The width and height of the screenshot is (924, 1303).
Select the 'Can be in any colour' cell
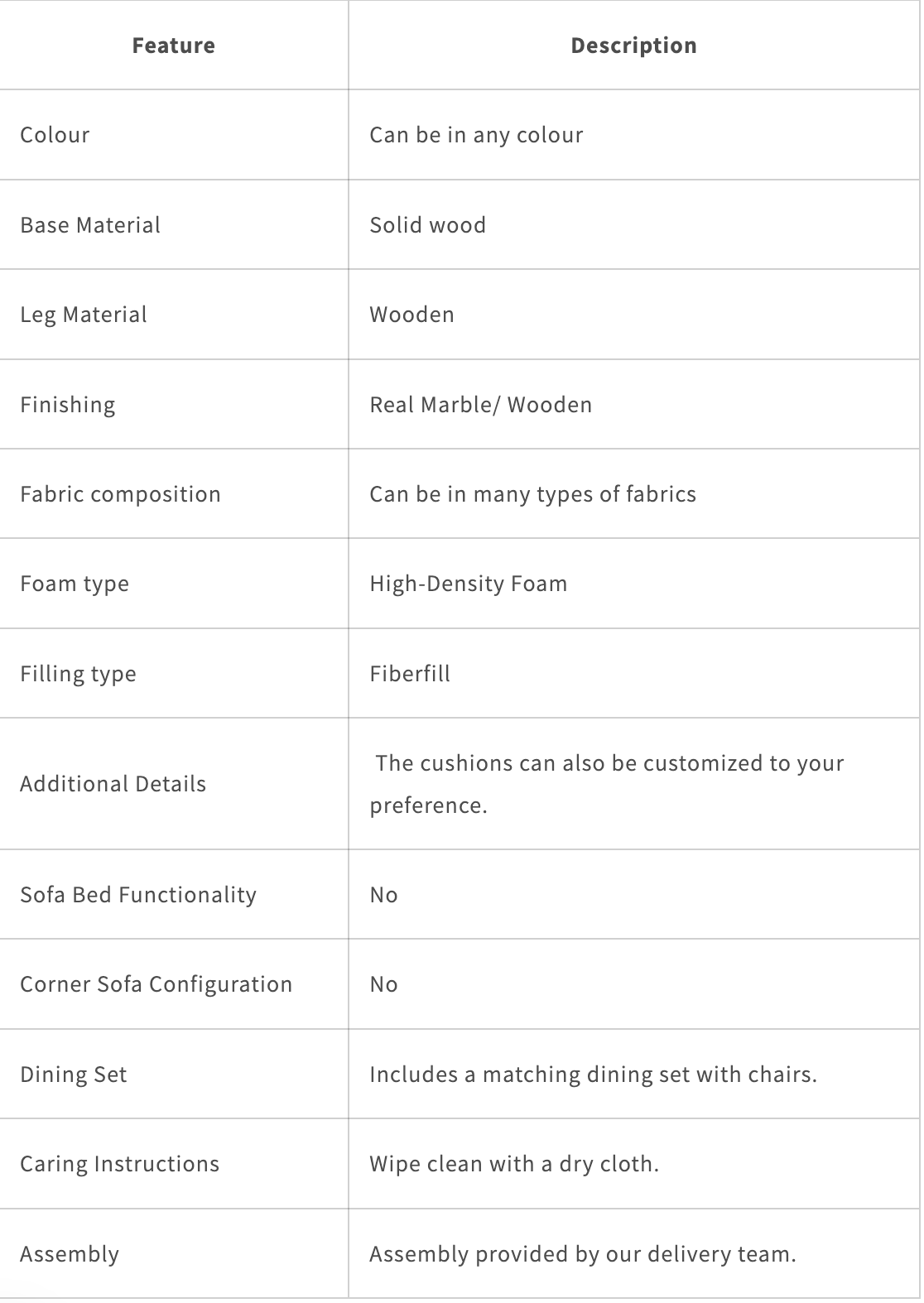634,135
